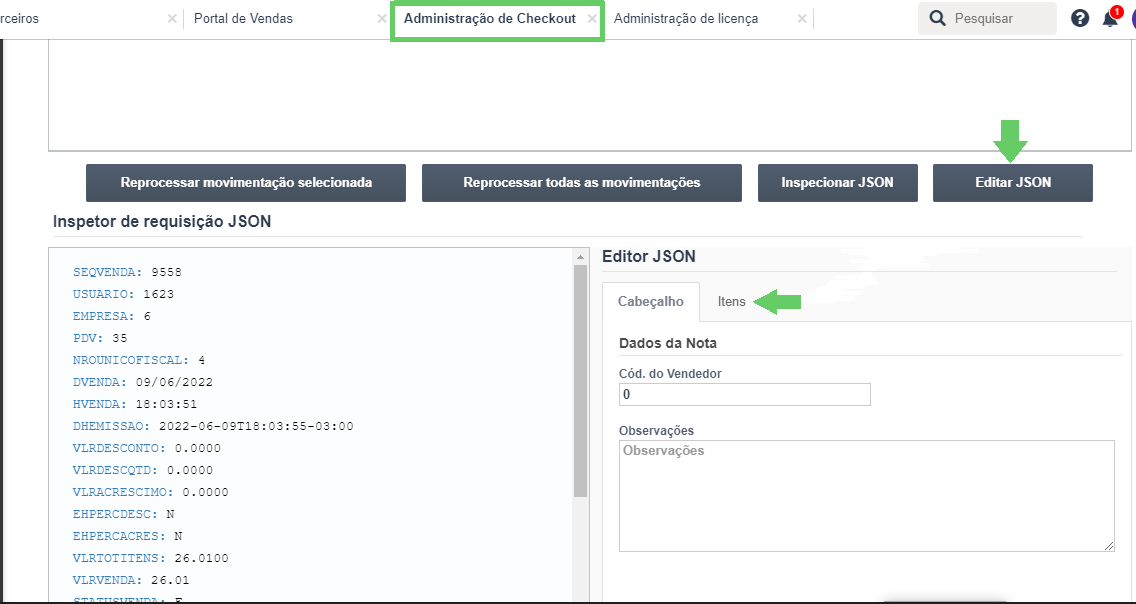The height and width of the screenshot is (604, 1136).
Task: Click the VLRDESCQTD: 0.0000 line
Action: pos(143,470)
